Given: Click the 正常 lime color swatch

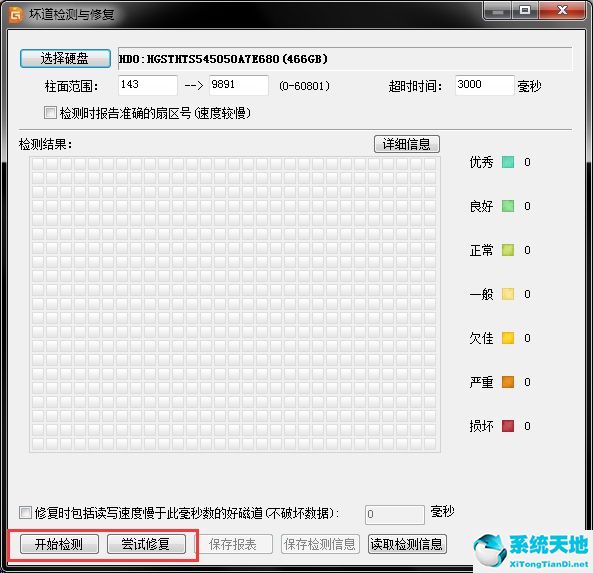Looking at the screenshot, I should click(508, 250).
